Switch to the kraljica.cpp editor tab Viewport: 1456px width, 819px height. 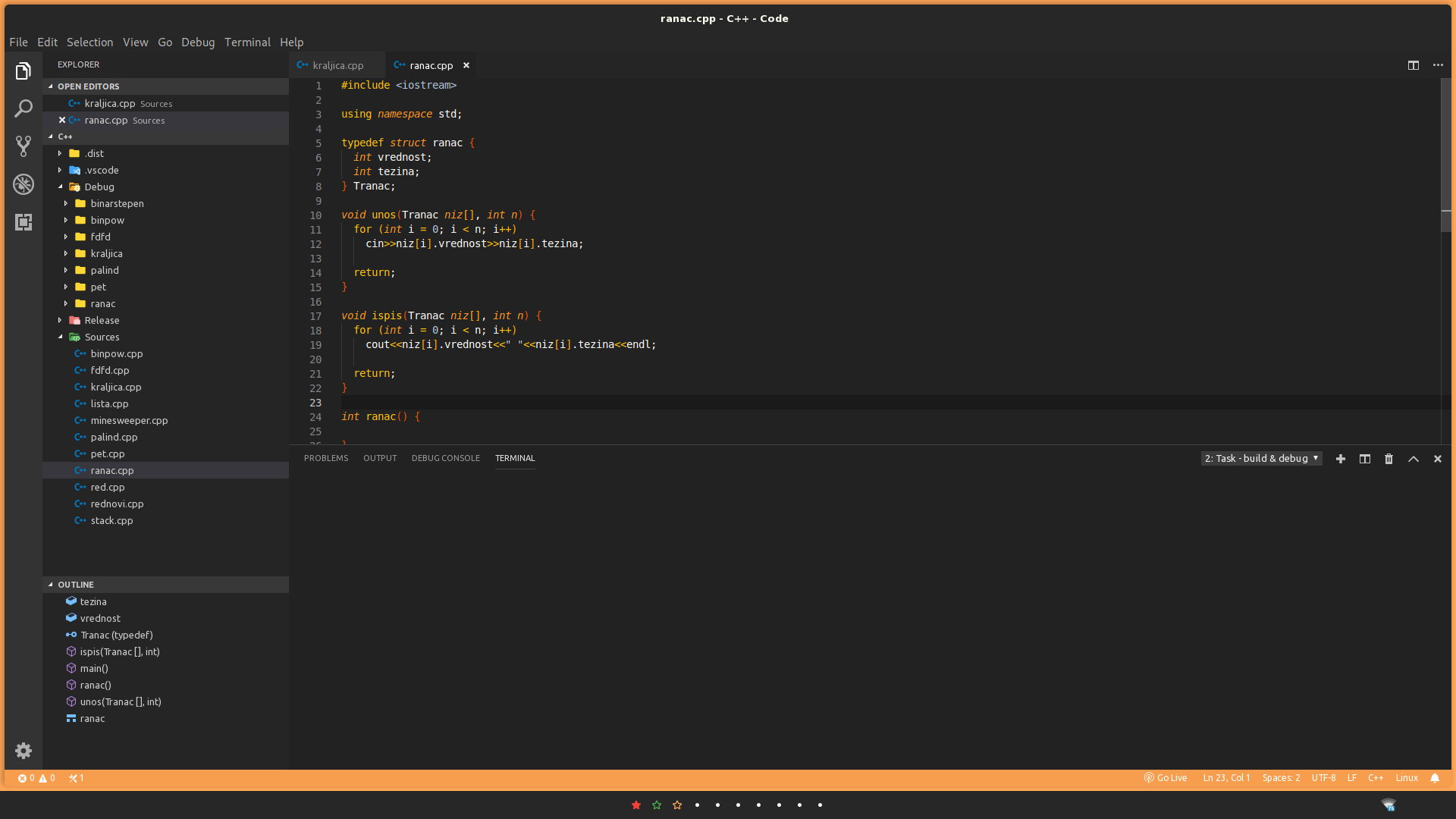337,65
